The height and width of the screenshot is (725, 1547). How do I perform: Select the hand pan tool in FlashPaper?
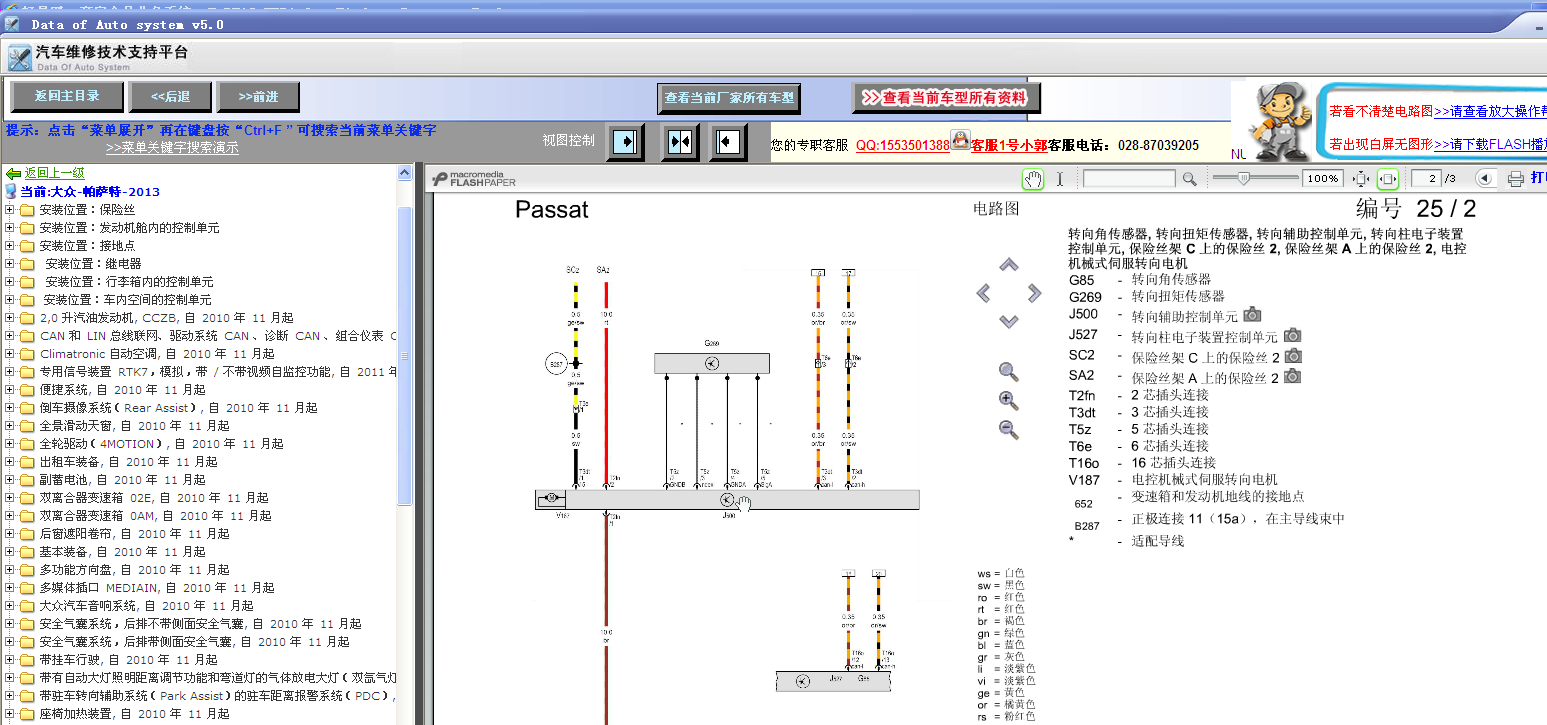click(x=1032, y=179)
